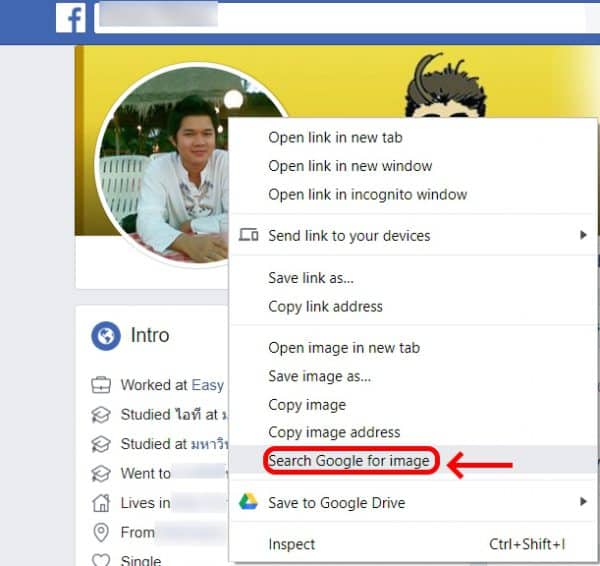Select Open link in new tab
This screenshot has height=566, width=600.
point(335,137)
